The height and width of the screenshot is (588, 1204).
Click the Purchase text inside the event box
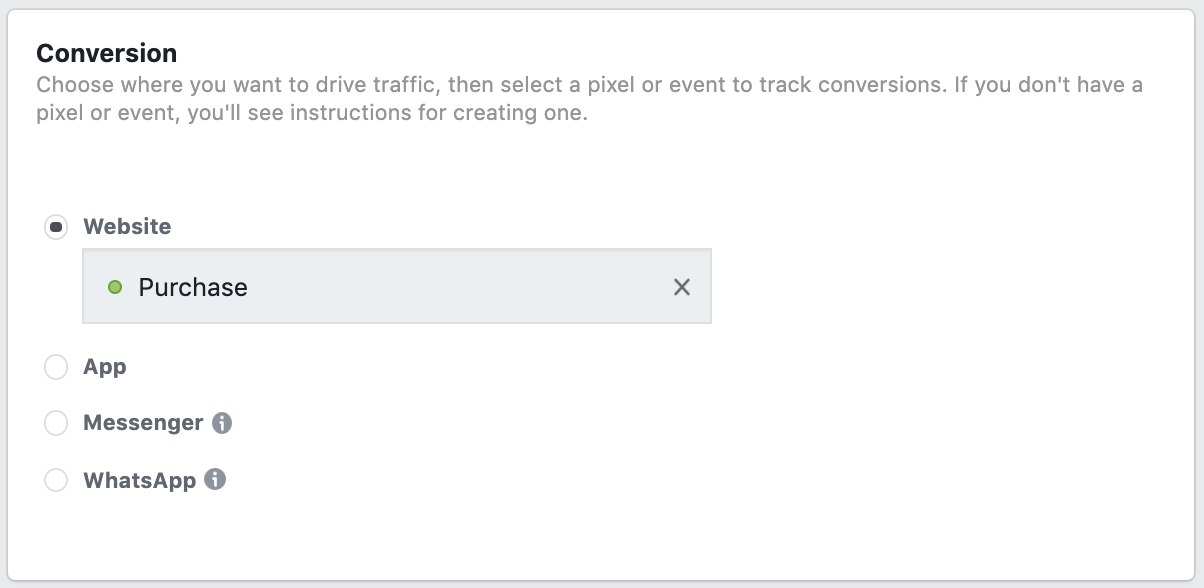pyautogui.click(x=193, y=287)
